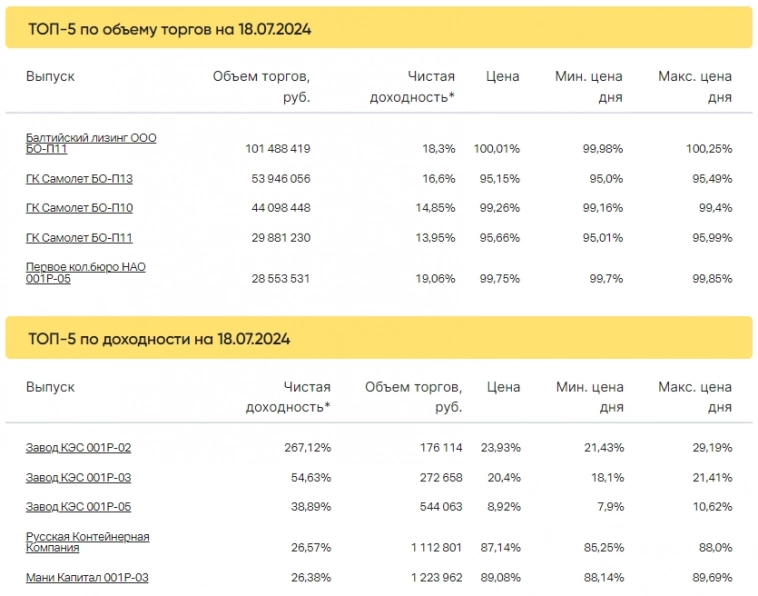Follow the ГК Самолет БО-П11 link
Screen dimensions: 758x596
click(79, 238)
